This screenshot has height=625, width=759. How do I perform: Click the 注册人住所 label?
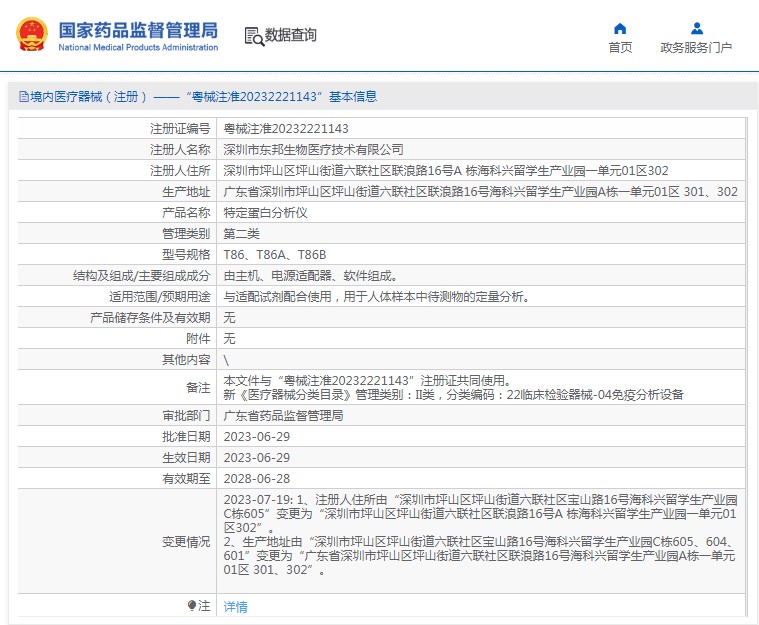[x=180, y=170]
